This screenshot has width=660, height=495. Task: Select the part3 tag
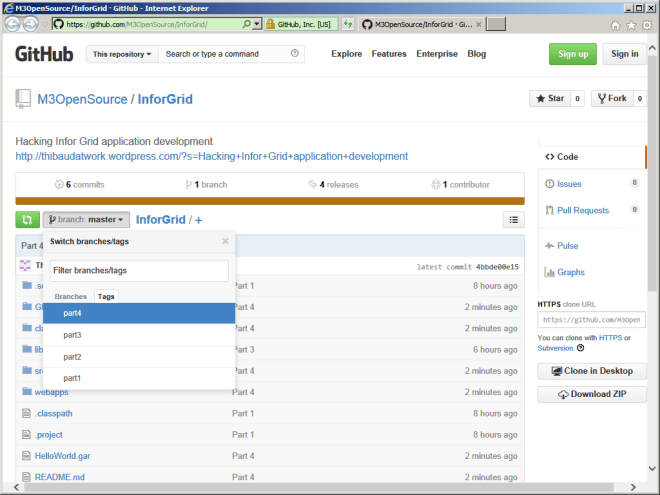coord(72,335)
